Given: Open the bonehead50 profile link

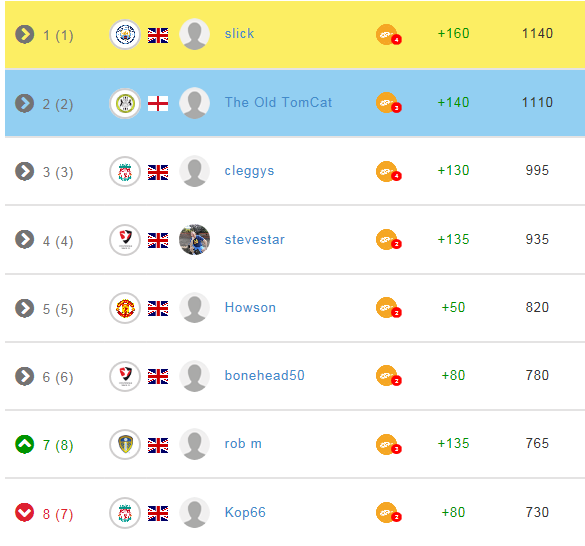Looking at the screenshot, I should (x=265, y=375).
